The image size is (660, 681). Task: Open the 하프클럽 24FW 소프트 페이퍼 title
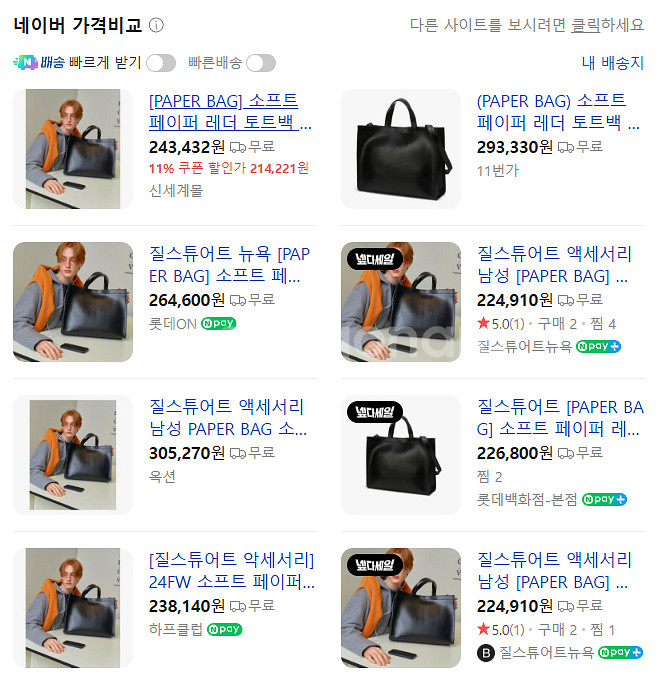pos(232,570)
